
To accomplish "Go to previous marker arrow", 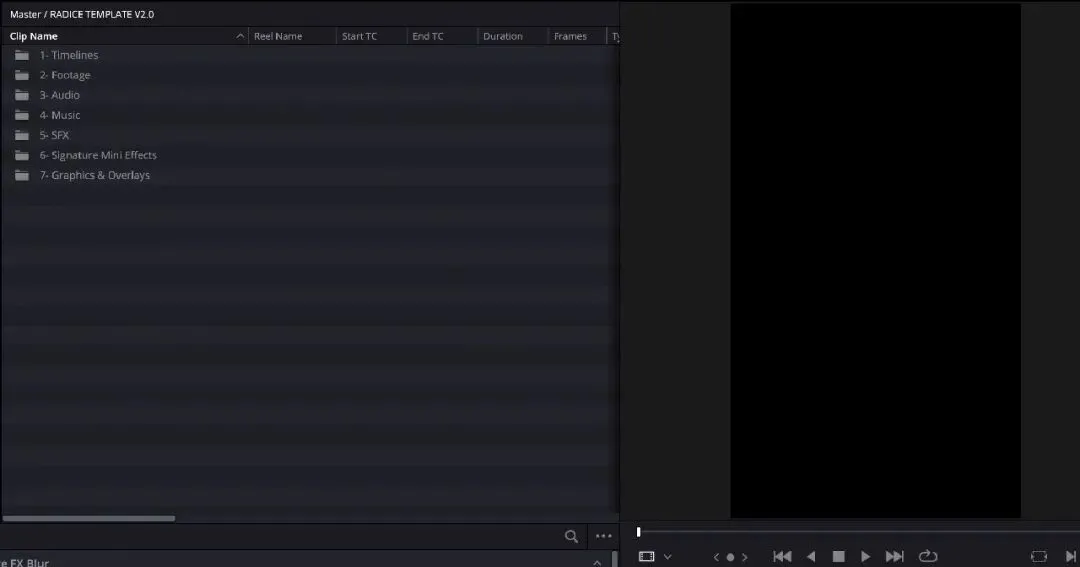I will tap(716, 557).
